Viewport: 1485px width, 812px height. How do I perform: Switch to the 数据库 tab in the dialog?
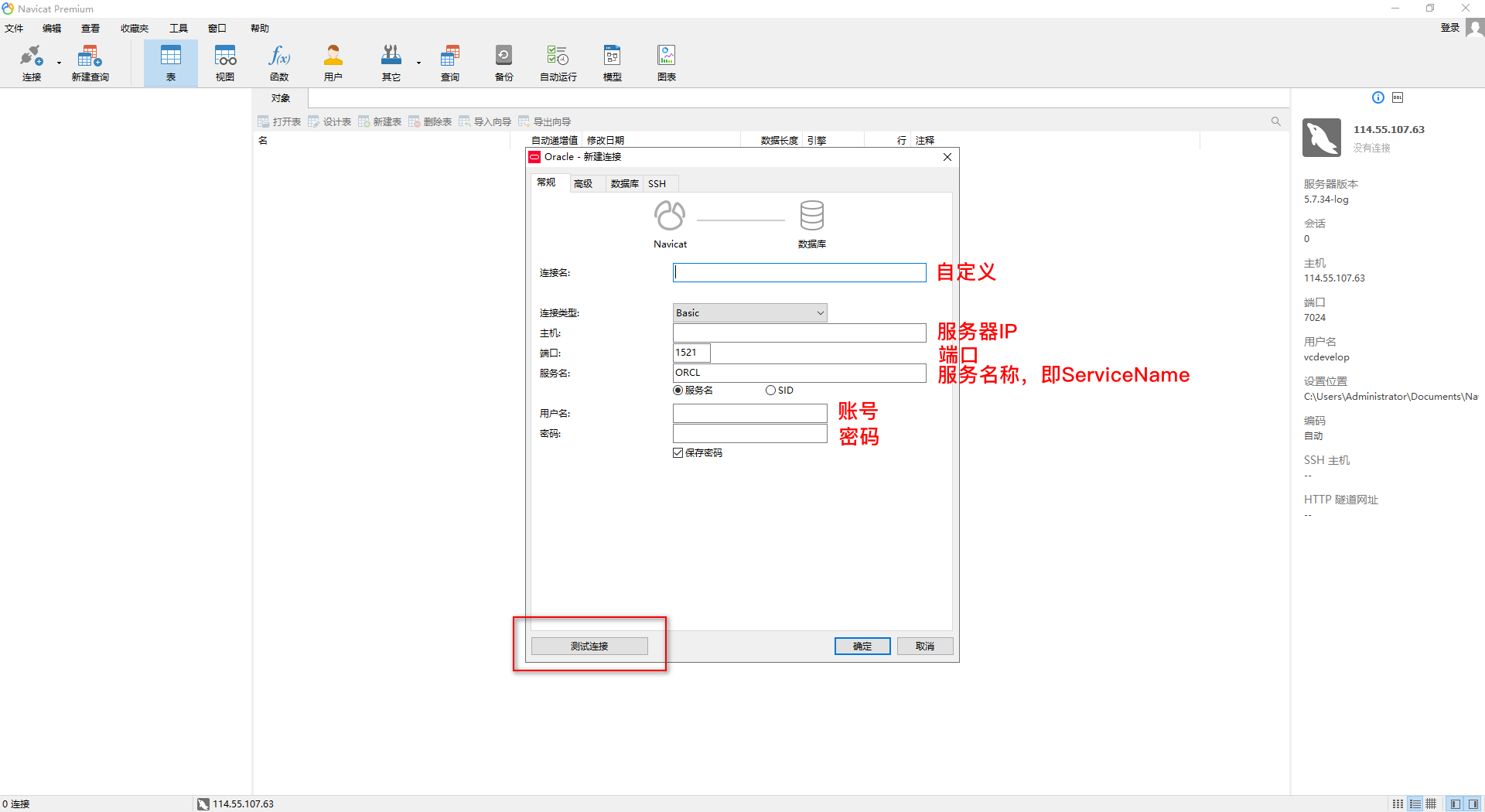[624, 183]
